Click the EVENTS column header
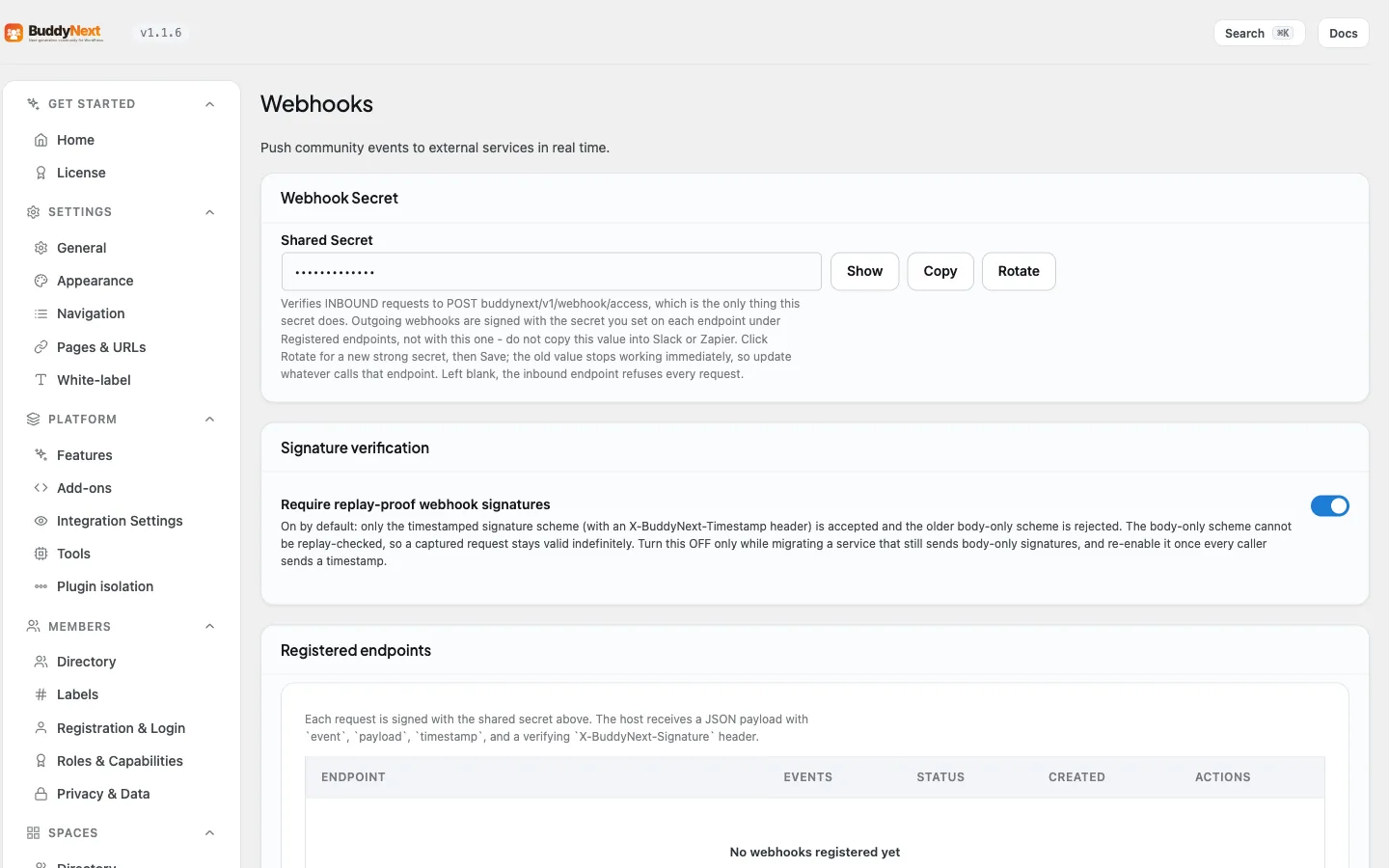1389x868 pixels. (807, 777)
